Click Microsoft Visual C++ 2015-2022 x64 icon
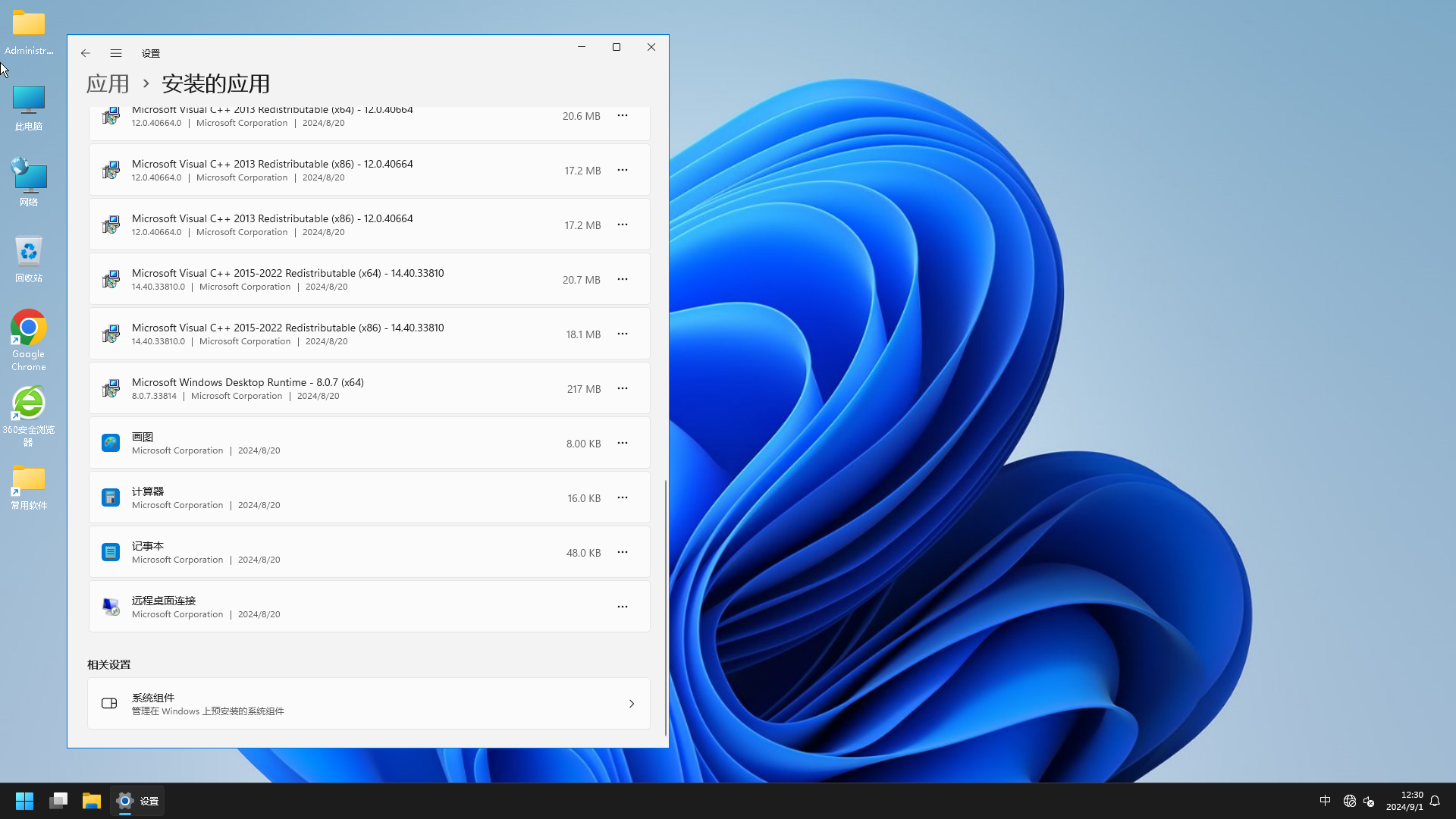 (x=110, y=279)
